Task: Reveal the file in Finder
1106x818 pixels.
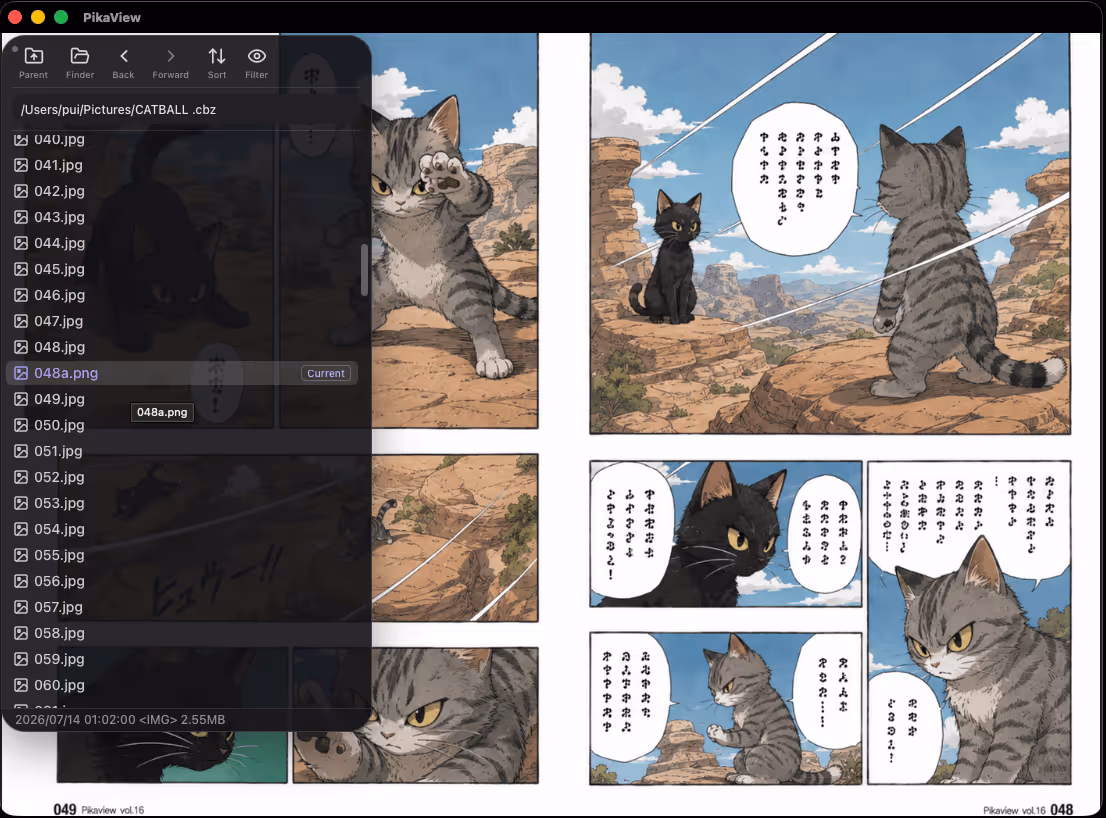Action: point(80,63)
